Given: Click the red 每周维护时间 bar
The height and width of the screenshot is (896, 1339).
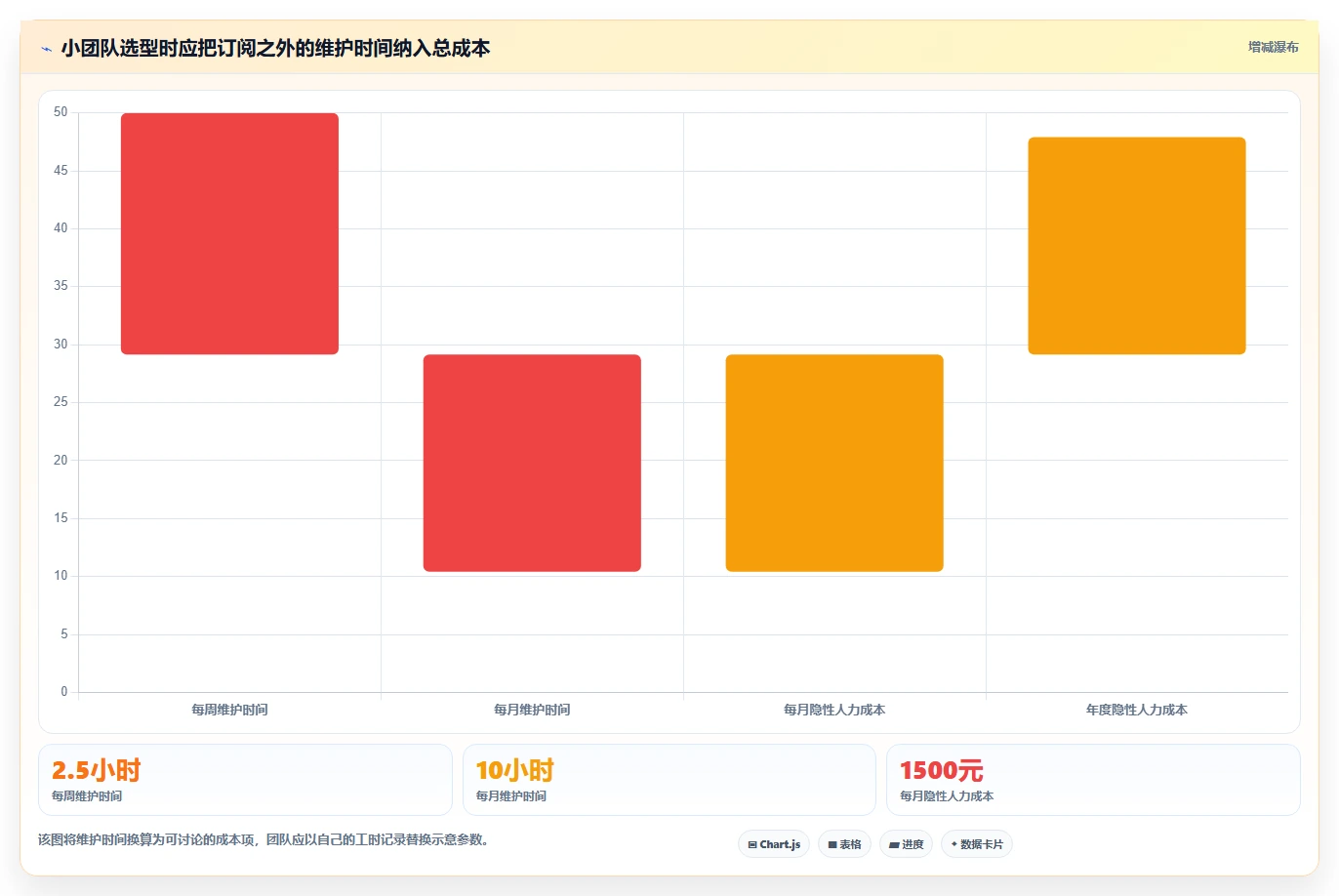Looking at the screenshot, I should (229, 233).
